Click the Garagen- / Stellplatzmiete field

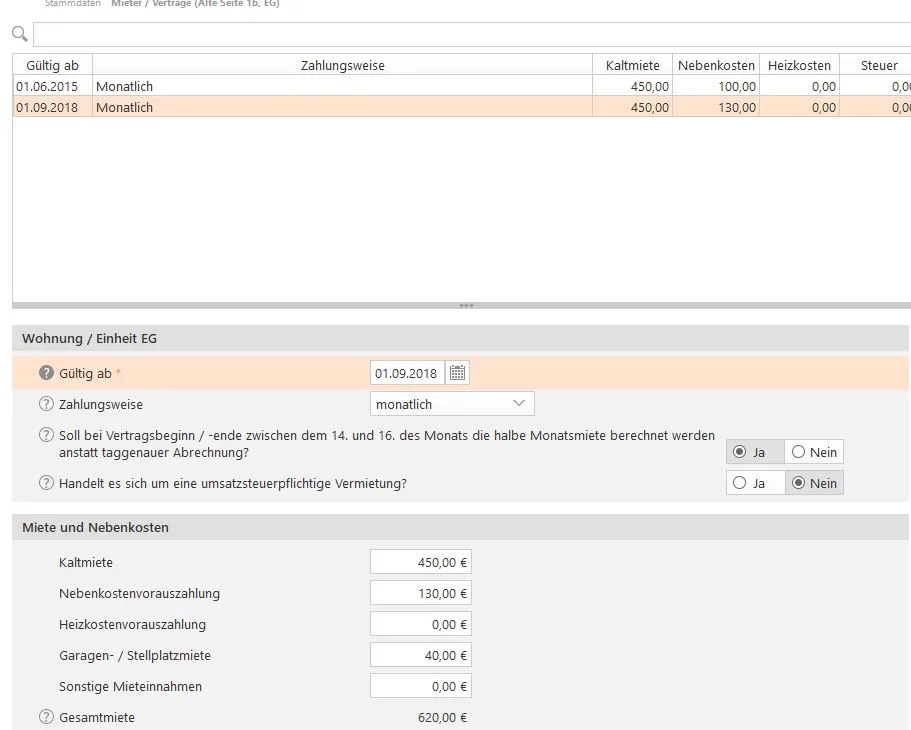420,655
